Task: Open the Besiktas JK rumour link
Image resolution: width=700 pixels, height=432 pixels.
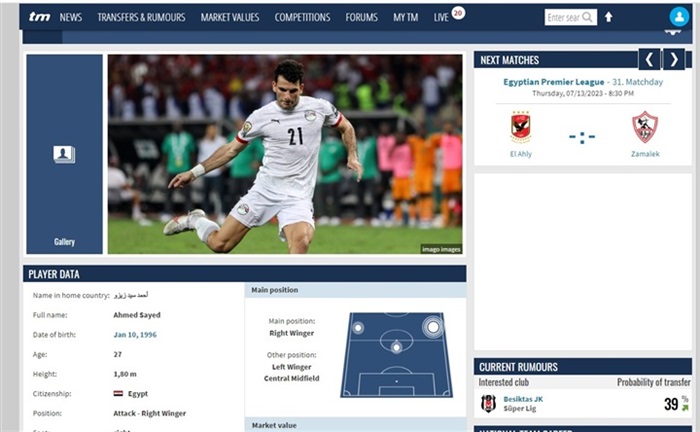Action: pyautogui.click(x=523, y=399)
